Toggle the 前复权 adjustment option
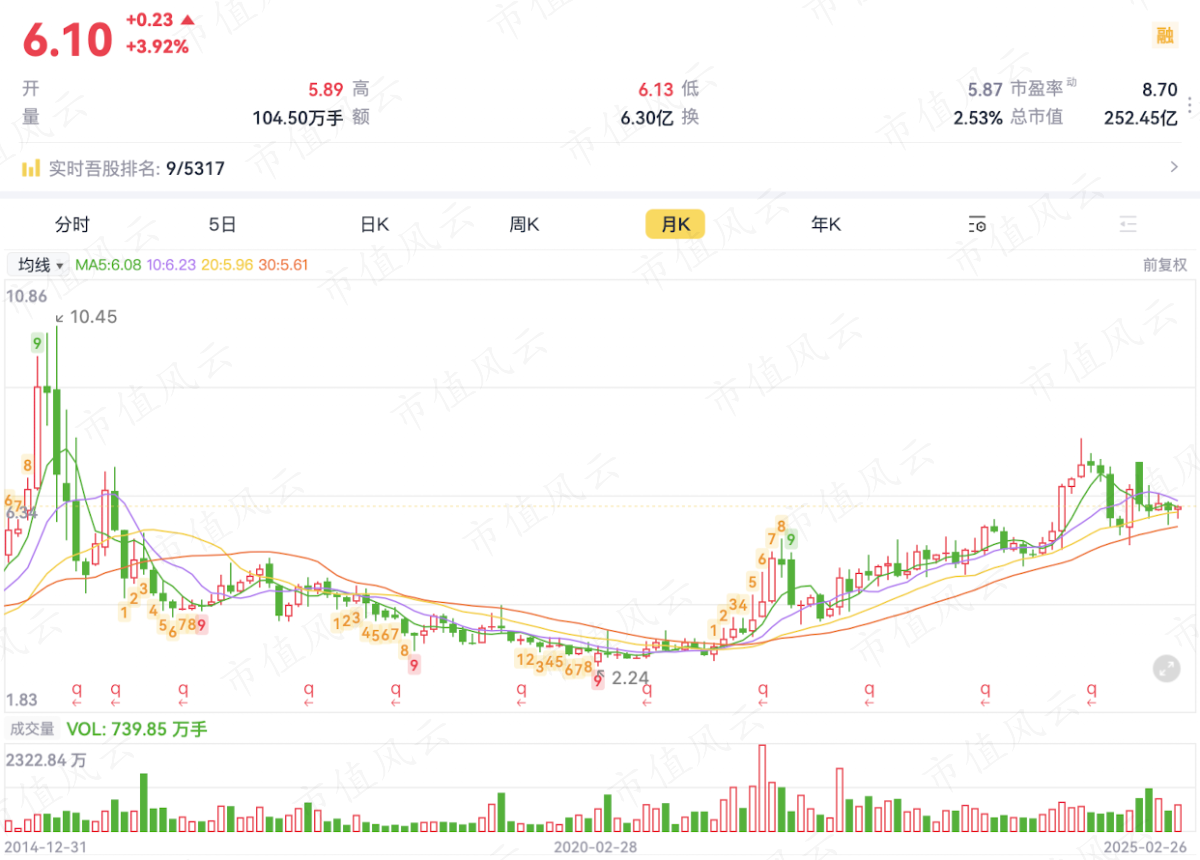Viewport: 1200px width, 860px height. tap(1165, 265)
